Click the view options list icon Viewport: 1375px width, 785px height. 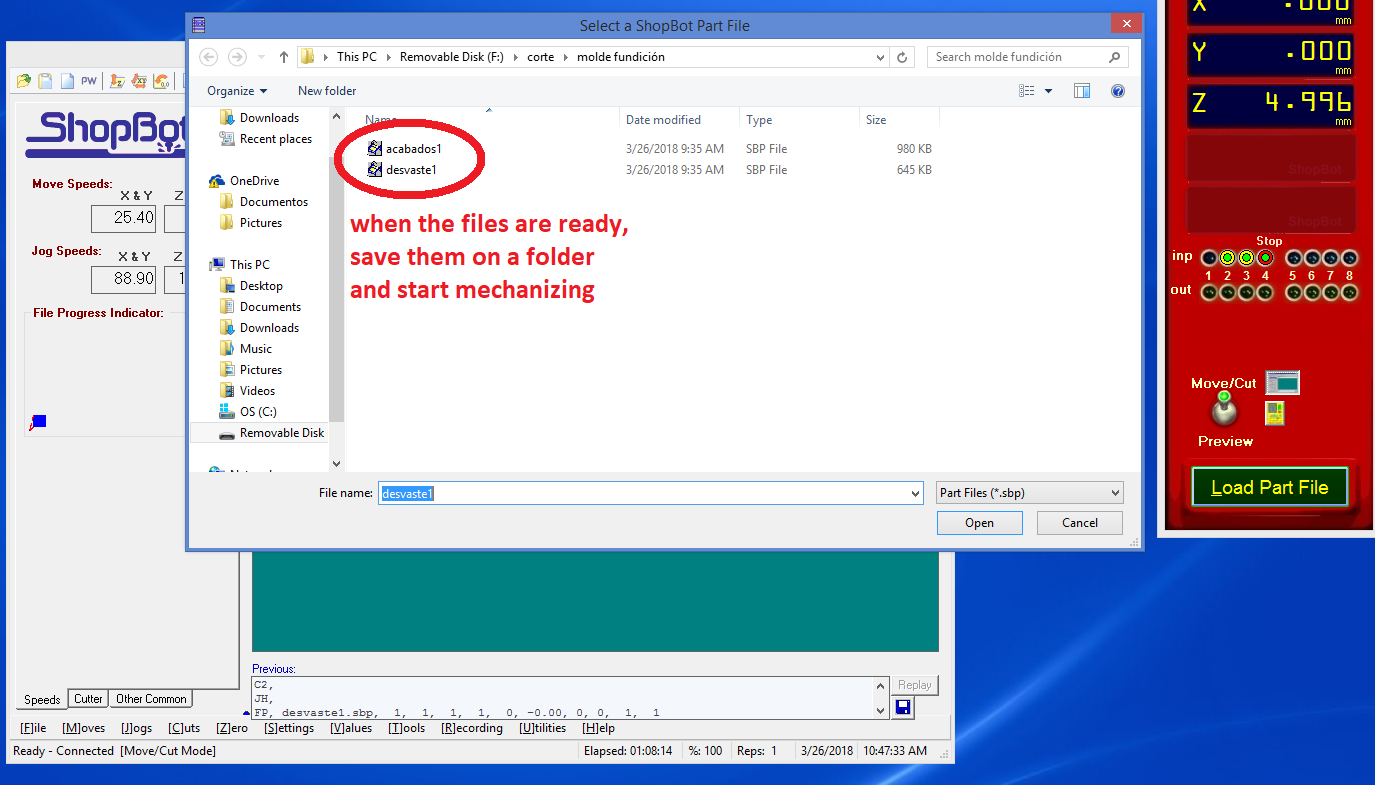coord(1027,91)
